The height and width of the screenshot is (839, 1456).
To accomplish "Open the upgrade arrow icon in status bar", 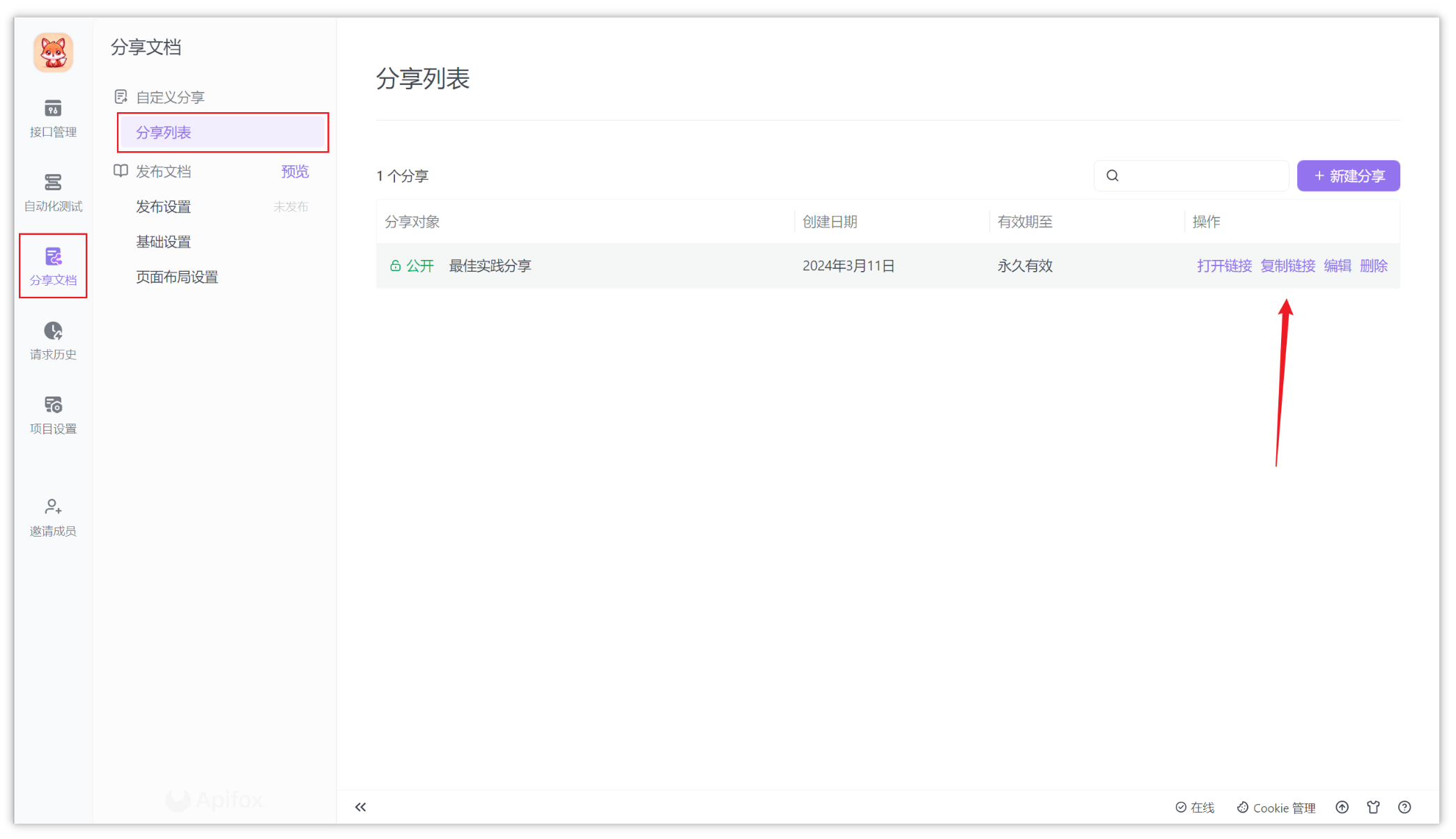I will click(1341, 807).
